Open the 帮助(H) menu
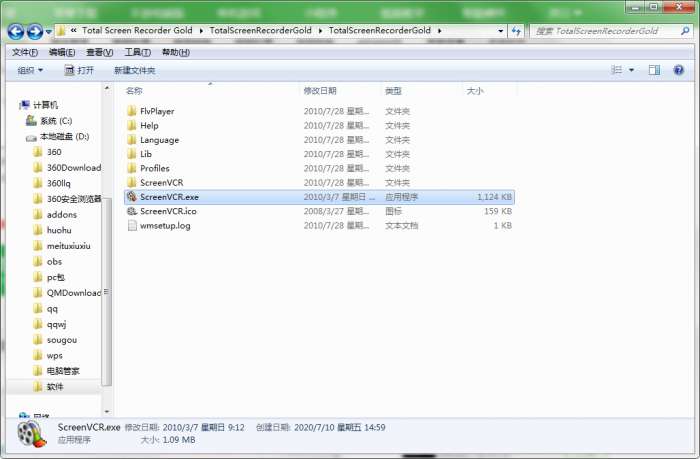 pos(175,52)
